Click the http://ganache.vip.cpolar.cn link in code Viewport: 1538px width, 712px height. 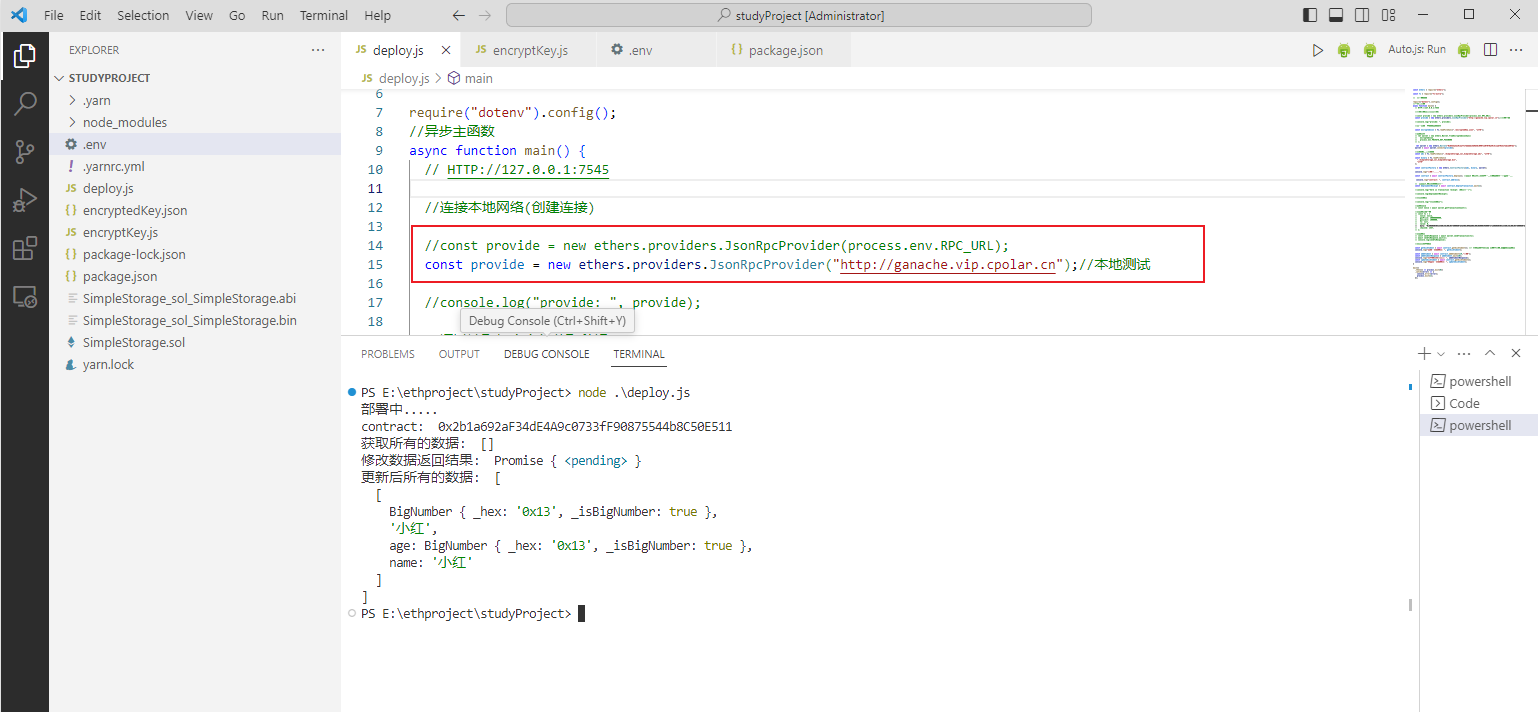coord(948,265)
